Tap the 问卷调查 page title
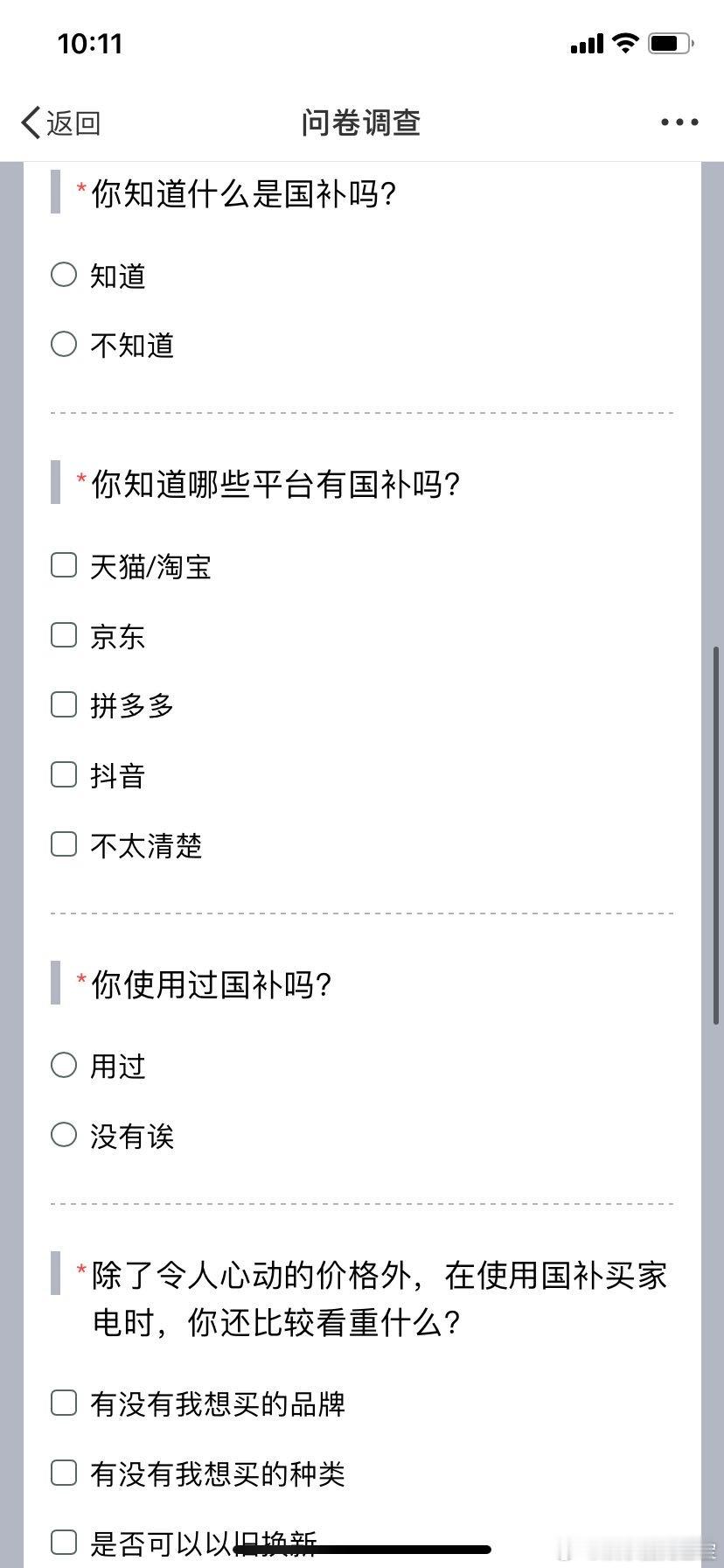The image size is (724, 1568). pyautogui.click(x=361, y=122)
